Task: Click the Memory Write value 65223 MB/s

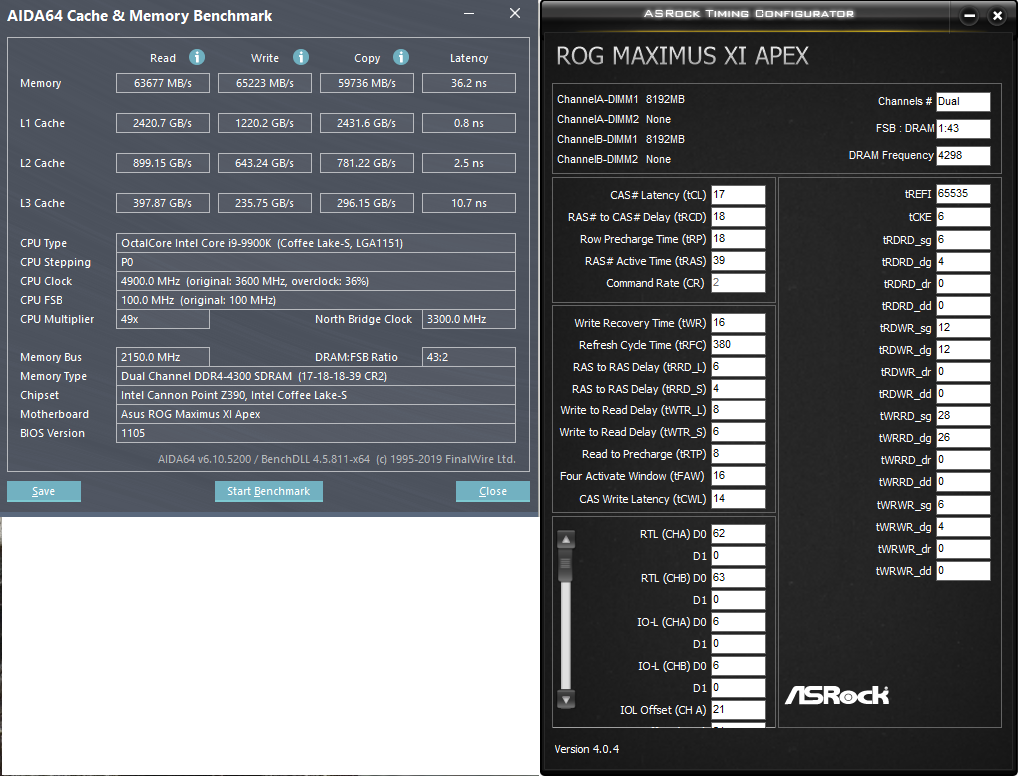Action: [x=265, y=83]
